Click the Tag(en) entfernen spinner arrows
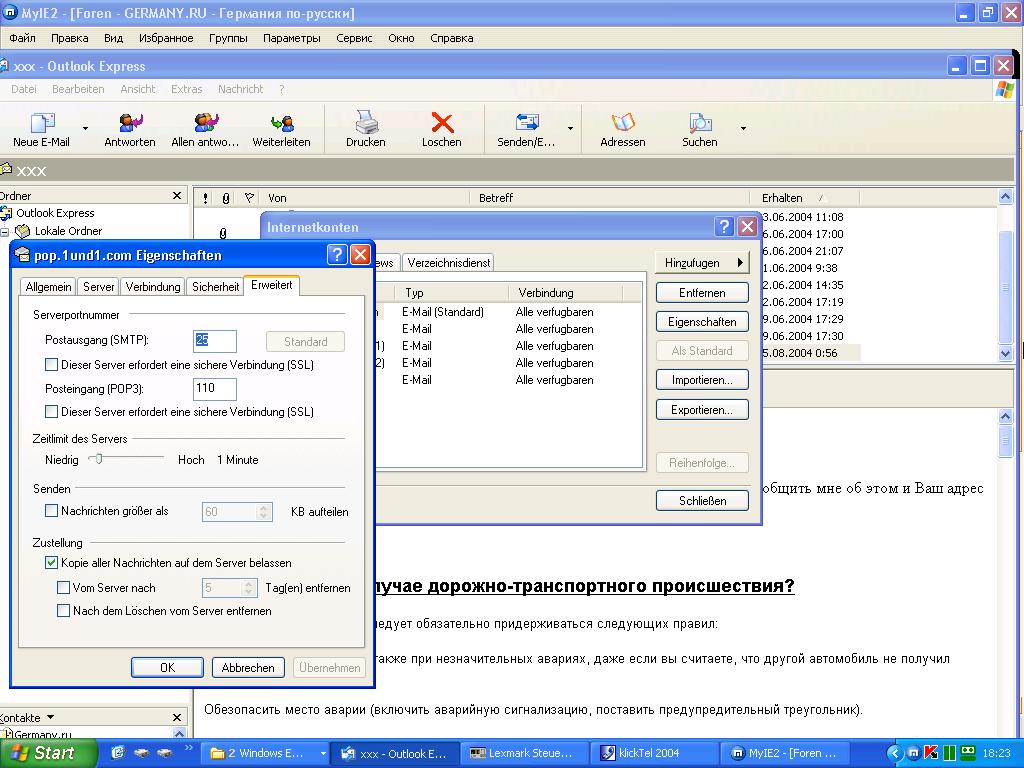Viewport: 1024px width, 768px height. [248, 588]
